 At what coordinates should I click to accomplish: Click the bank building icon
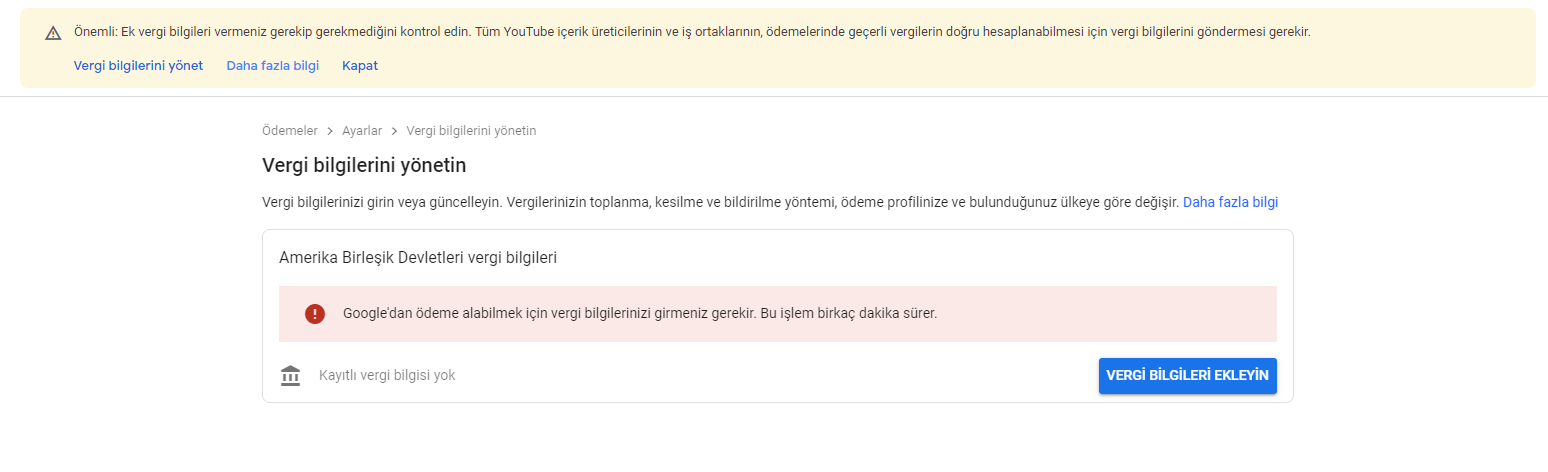tap(291, 376)
